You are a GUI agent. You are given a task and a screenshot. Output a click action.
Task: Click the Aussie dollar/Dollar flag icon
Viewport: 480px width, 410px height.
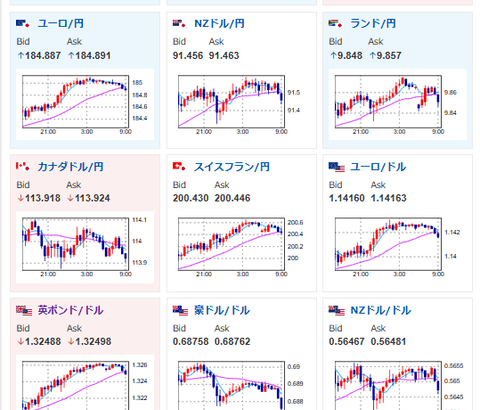[x=180, y=310]
